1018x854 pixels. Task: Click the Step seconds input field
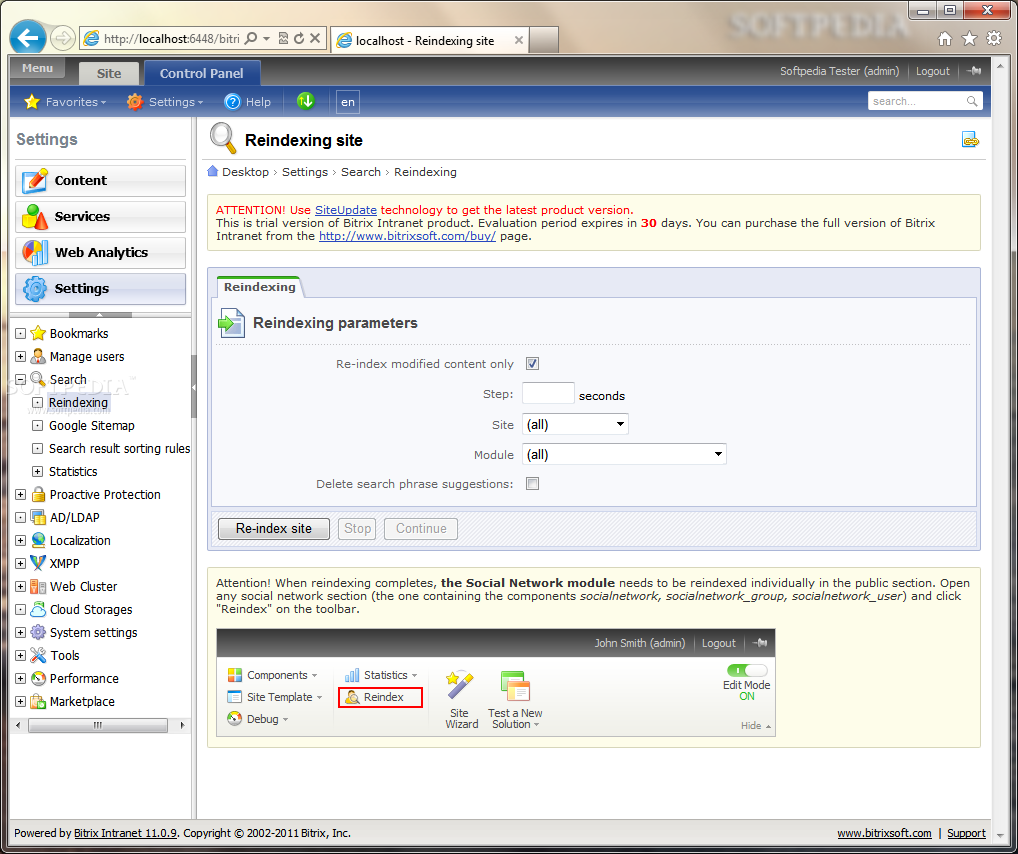tap(548, 394)
